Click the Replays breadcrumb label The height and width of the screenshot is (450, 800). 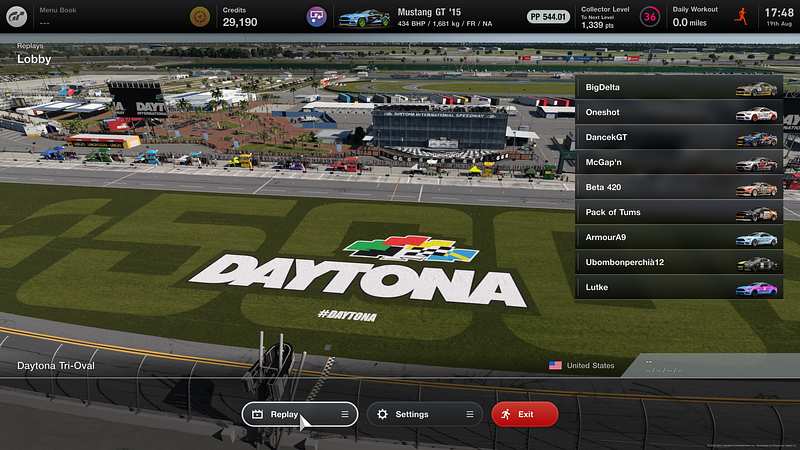30,46
